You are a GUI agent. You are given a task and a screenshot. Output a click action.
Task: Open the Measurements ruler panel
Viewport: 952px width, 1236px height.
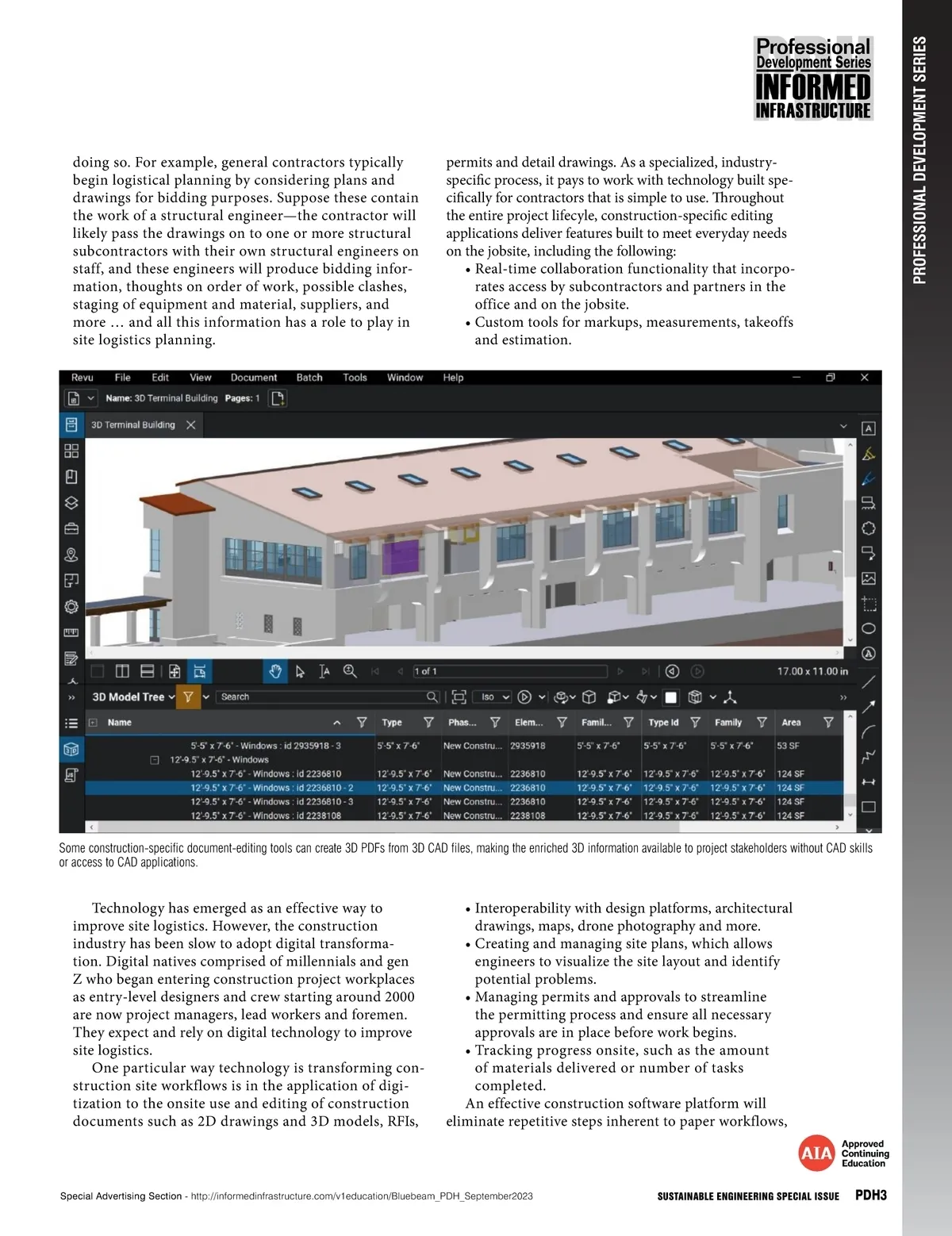[x=71, y=632]
